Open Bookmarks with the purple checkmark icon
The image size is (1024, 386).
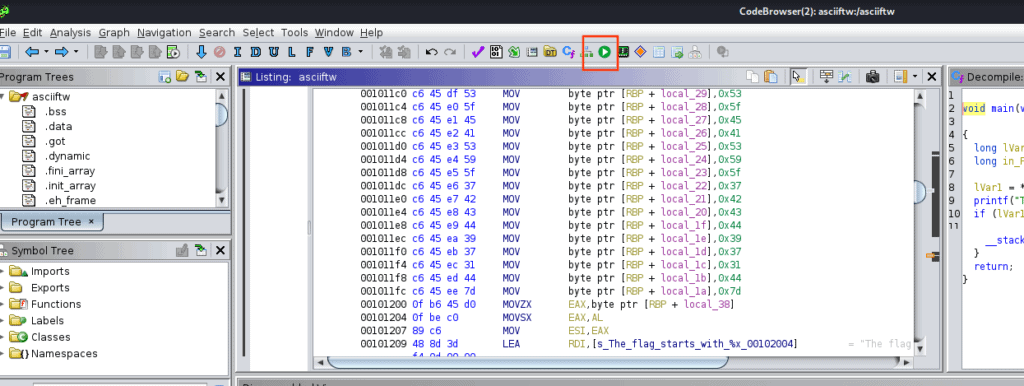477,52
